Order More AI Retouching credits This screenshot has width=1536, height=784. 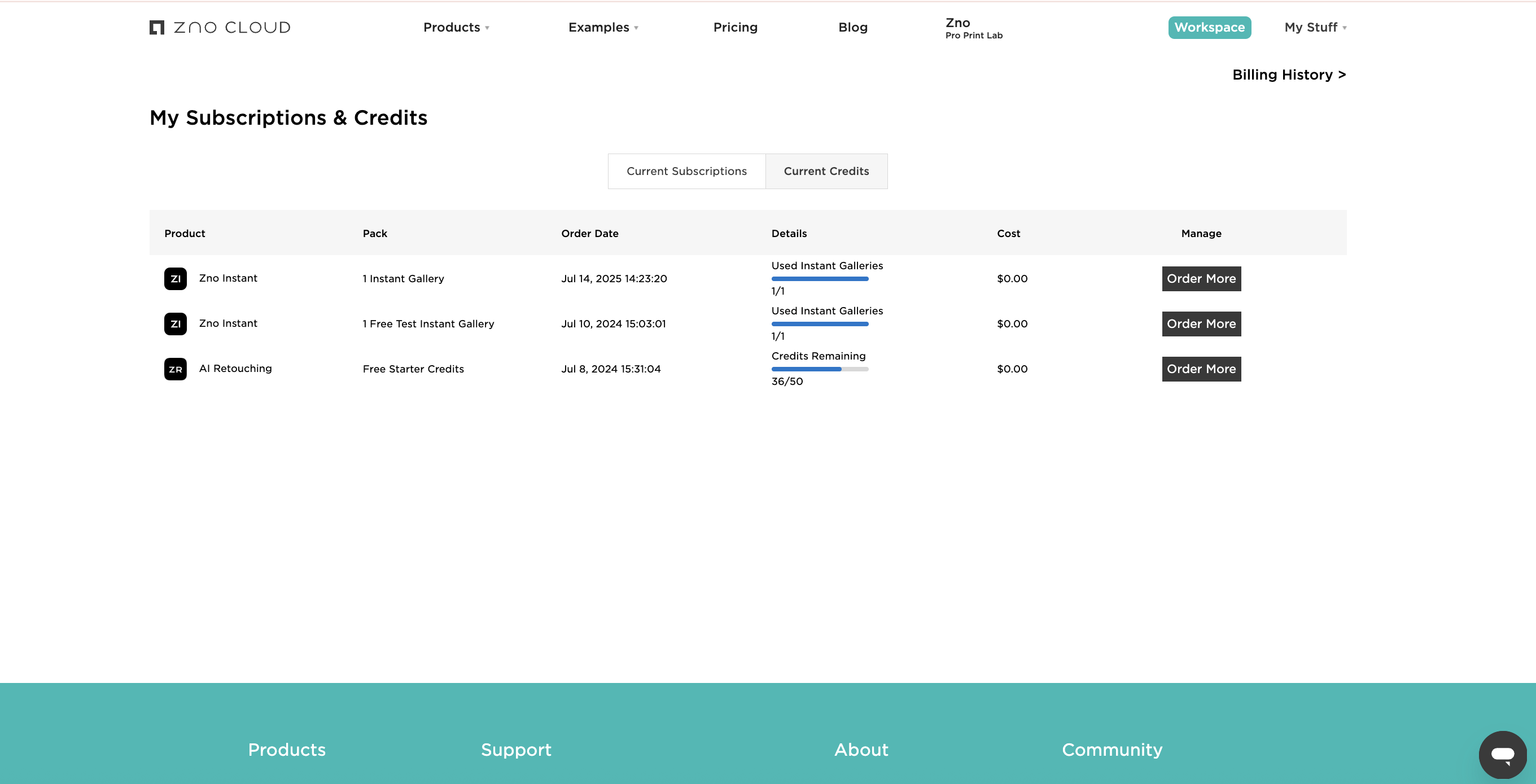point(1201,369)
